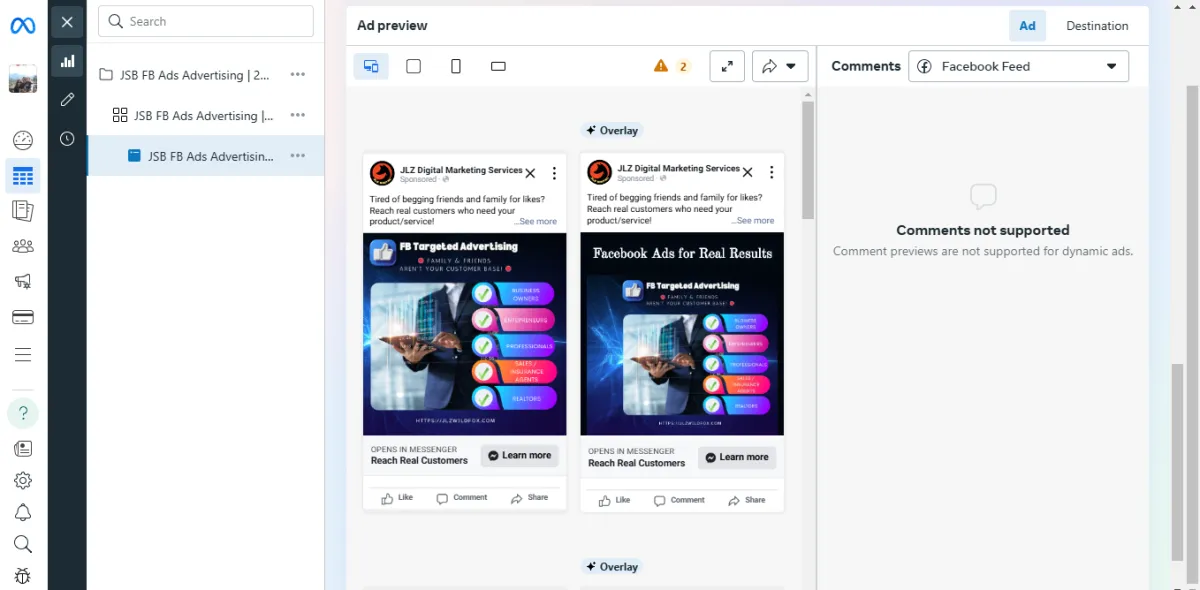Click the ad preview vertical scrollbar

point(808,160)
